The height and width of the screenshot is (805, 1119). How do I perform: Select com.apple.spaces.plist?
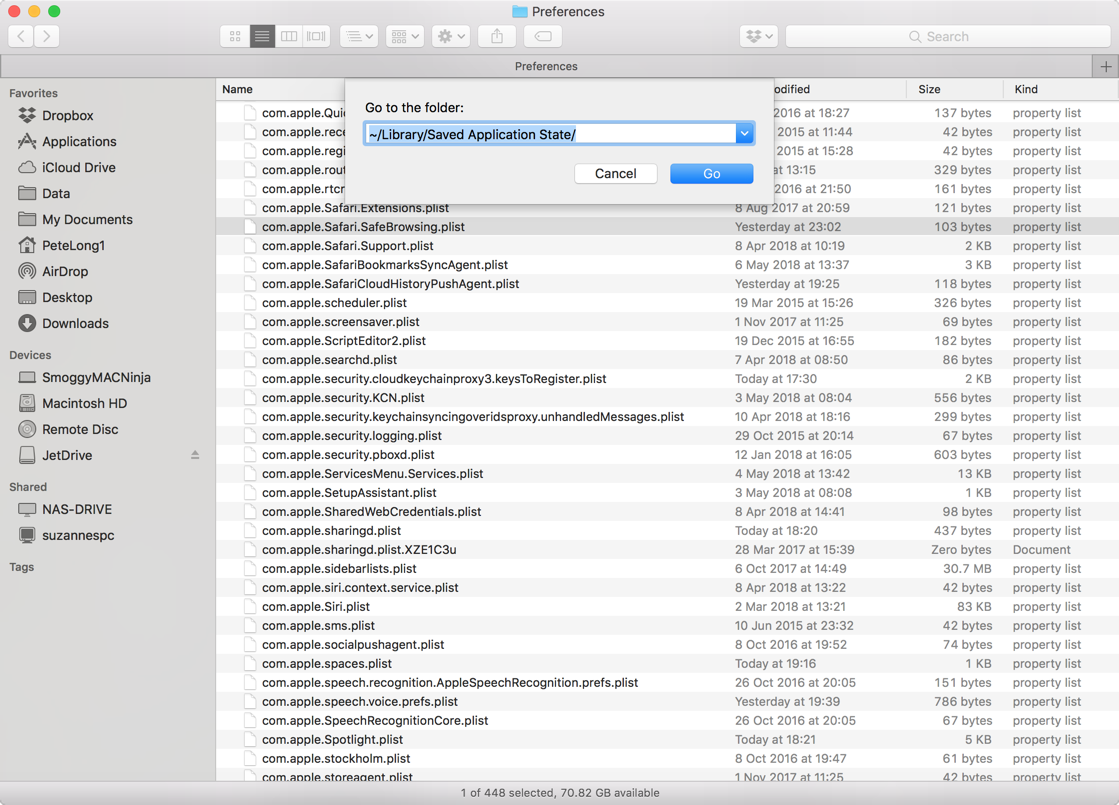click(x=667, y=664)
